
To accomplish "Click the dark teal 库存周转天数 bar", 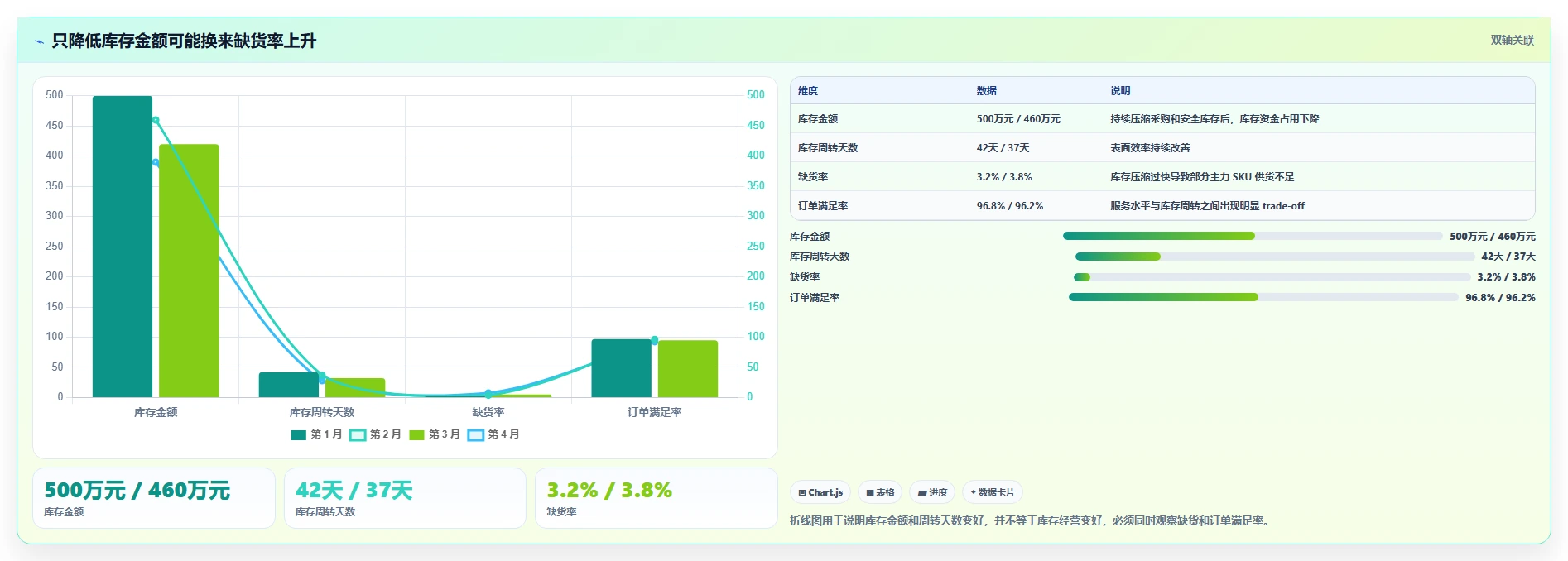I will pos(289,385).
